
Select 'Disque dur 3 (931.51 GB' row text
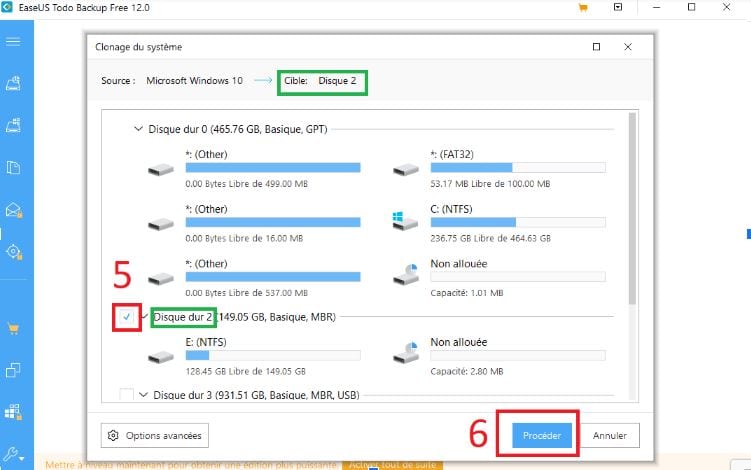pos(256,395)
